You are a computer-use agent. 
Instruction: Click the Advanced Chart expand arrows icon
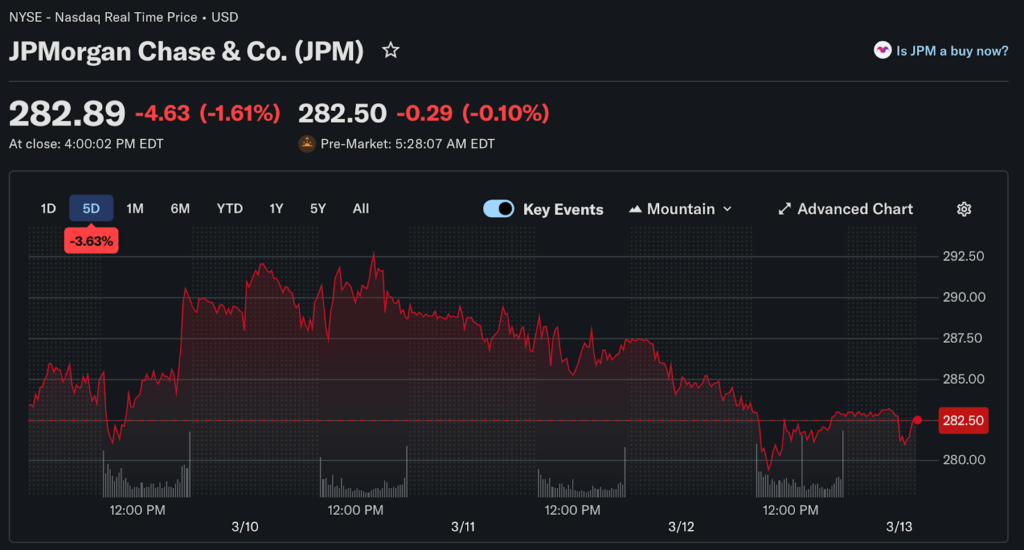tap(784, 209)
